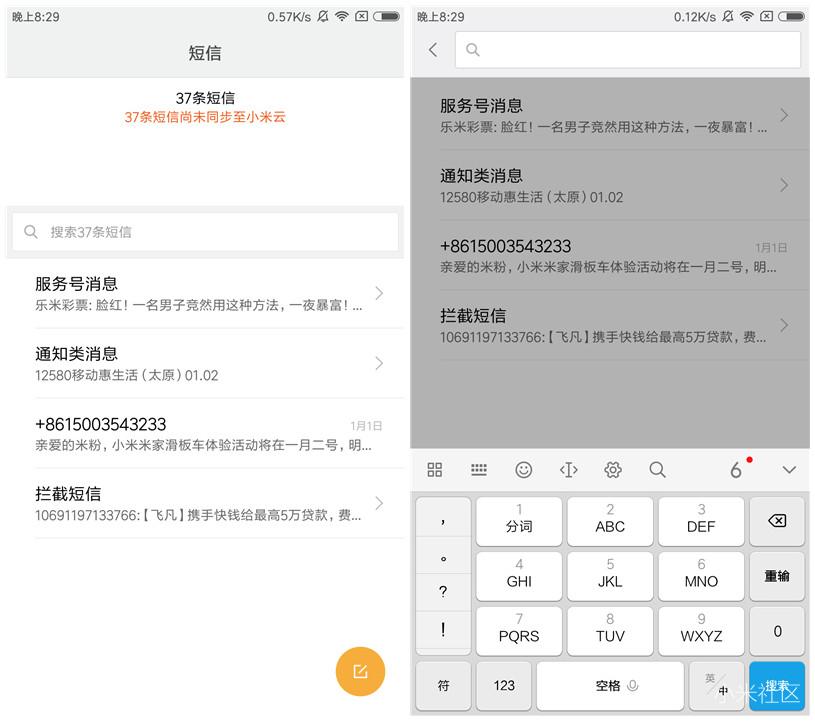The height and width of the screenshot is (721, 815).
Task: Switch to the 123 number keyboard
Action: click(x=504, y=686)
